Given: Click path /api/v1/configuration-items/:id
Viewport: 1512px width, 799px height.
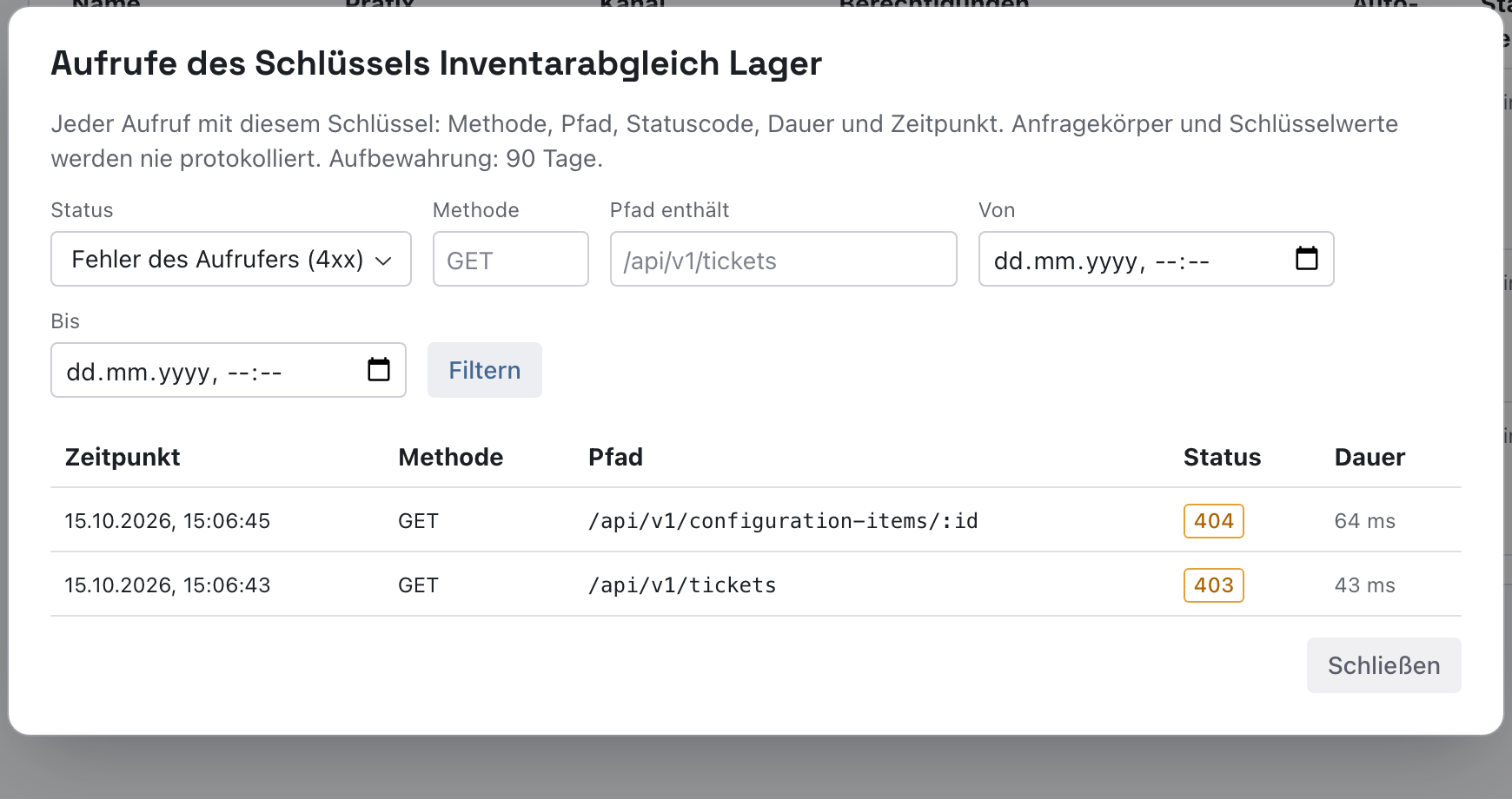Looking at the screenshot, I should pyautogui.click(x=783, y=521).
